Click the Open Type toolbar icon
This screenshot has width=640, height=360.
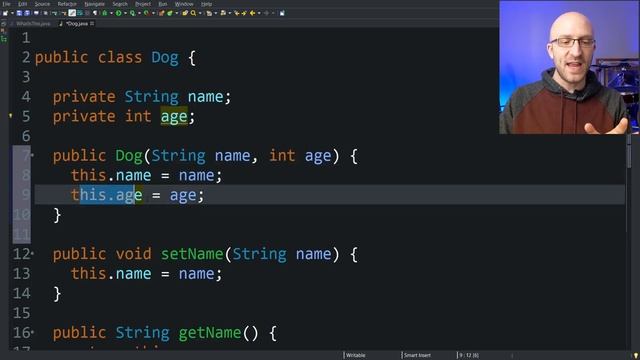[185, 13]
